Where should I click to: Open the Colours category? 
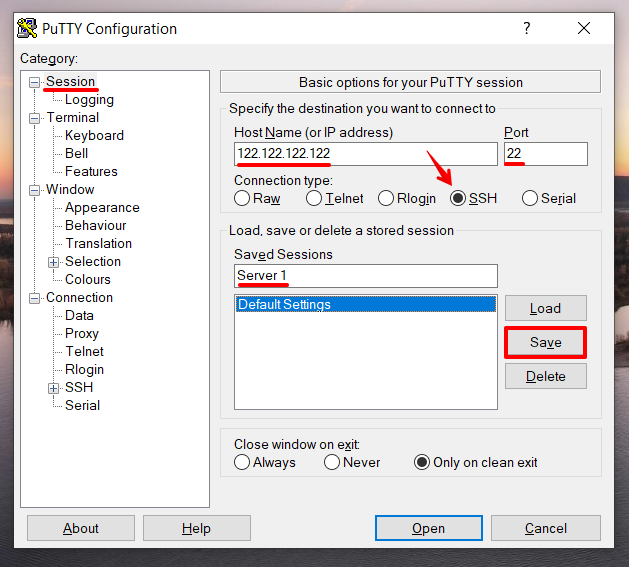point(88,280)
